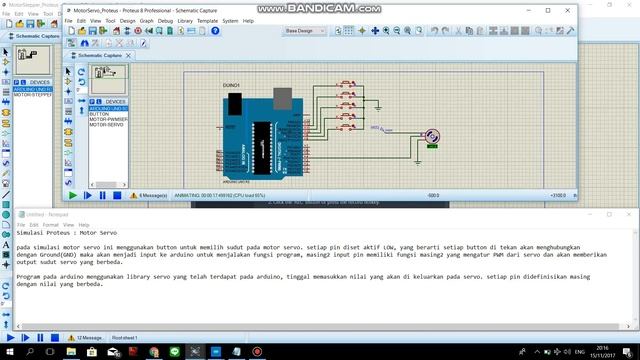The height and width of the screenshot is (360, 640).
Task: Open Base Design variant dropdown
Action: [x=305, y=31]
